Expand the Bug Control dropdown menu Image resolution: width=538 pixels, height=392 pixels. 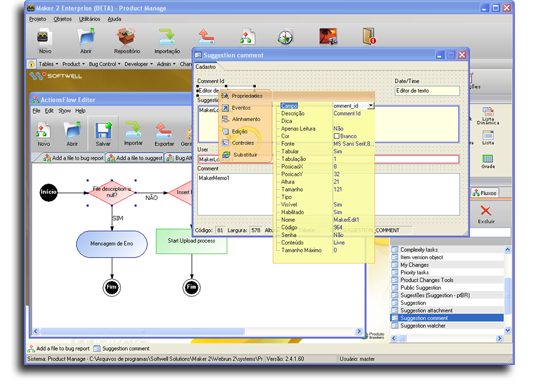pyautogui.click(x=105, y=64)
